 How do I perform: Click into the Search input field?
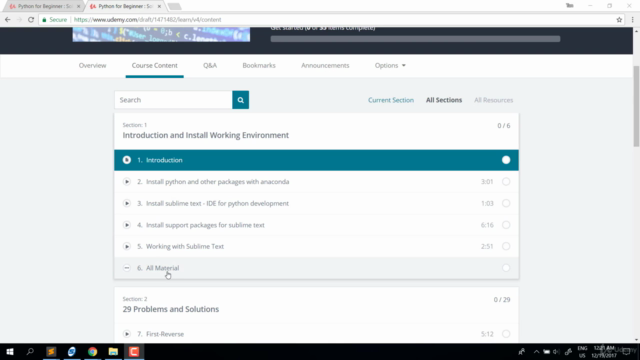[x=173, y=100]
